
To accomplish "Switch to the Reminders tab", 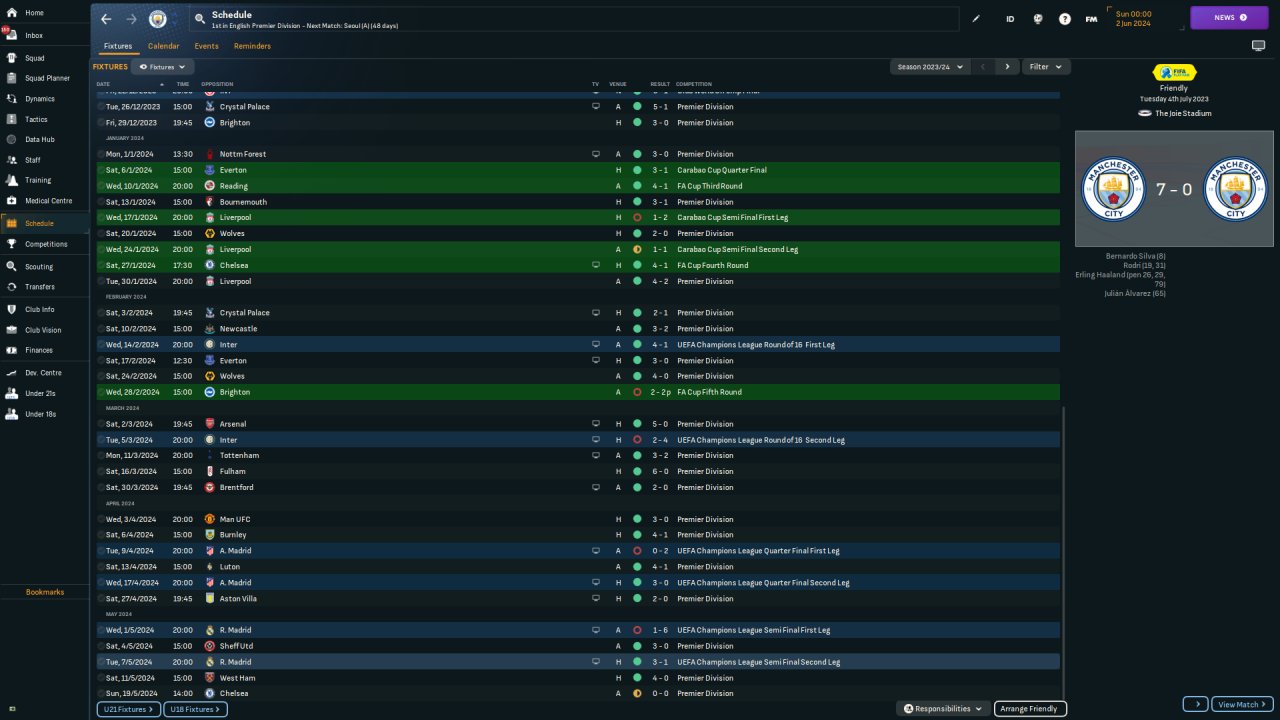I will (x=252, y=46).
